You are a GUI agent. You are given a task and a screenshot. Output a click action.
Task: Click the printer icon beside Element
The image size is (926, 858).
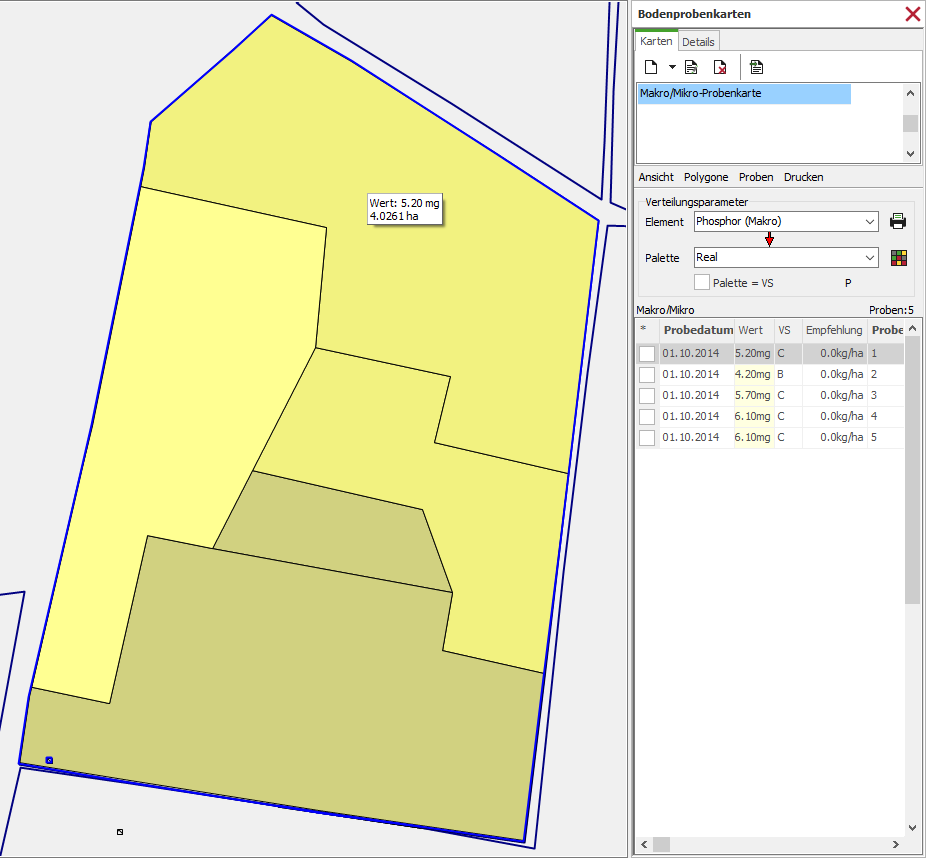898,221
